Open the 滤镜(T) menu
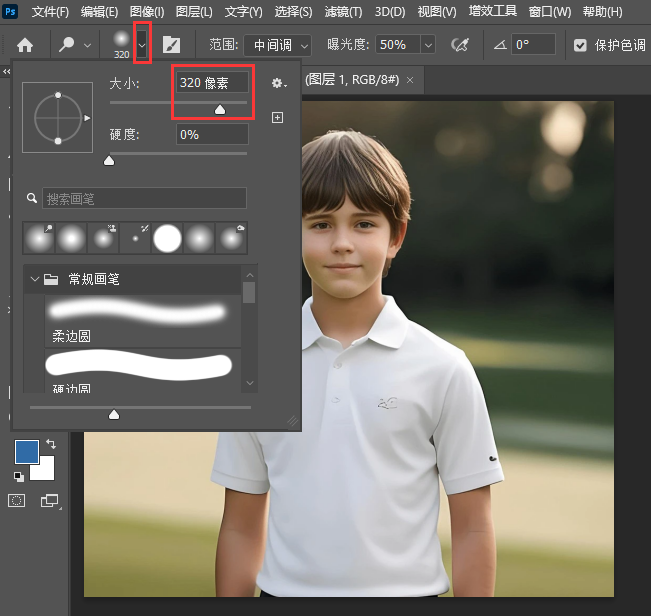This screenshot has width=651, height=616. click(343, 12)
